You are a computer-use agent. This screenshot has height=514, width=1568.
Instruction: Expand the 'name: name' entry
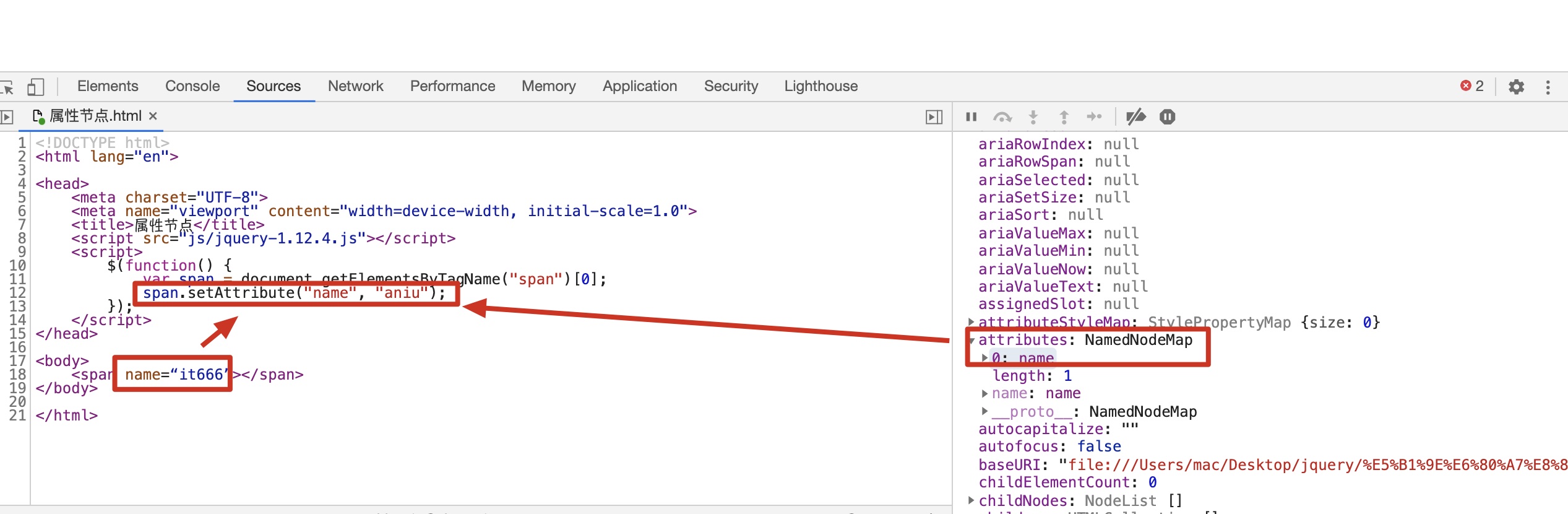click(984, 393)
